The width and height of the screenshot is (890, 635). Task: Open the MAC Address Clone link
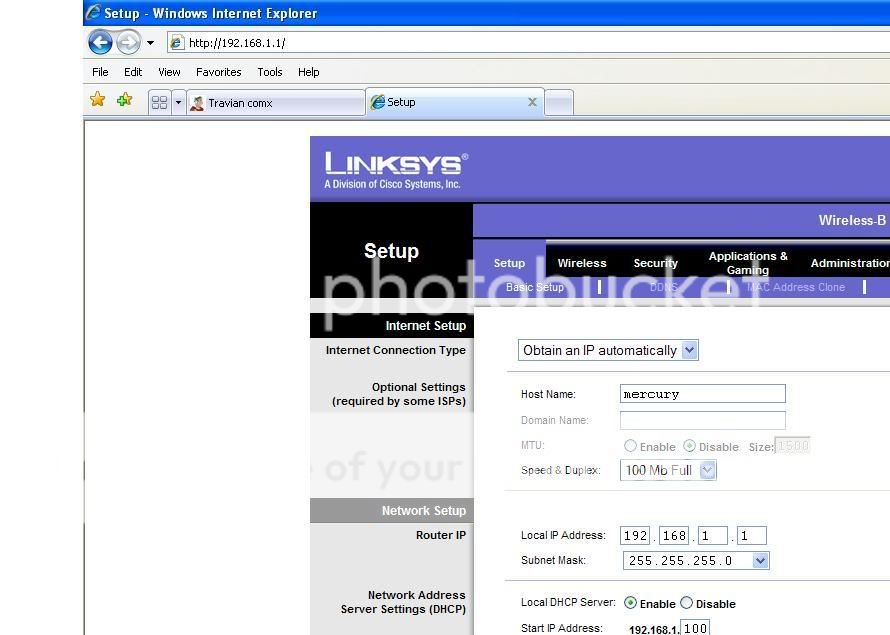click(796, 287)
